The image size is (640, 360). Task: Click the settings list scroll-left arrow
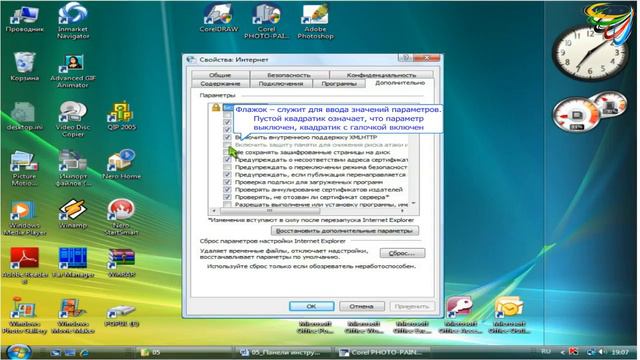[214, 211]
